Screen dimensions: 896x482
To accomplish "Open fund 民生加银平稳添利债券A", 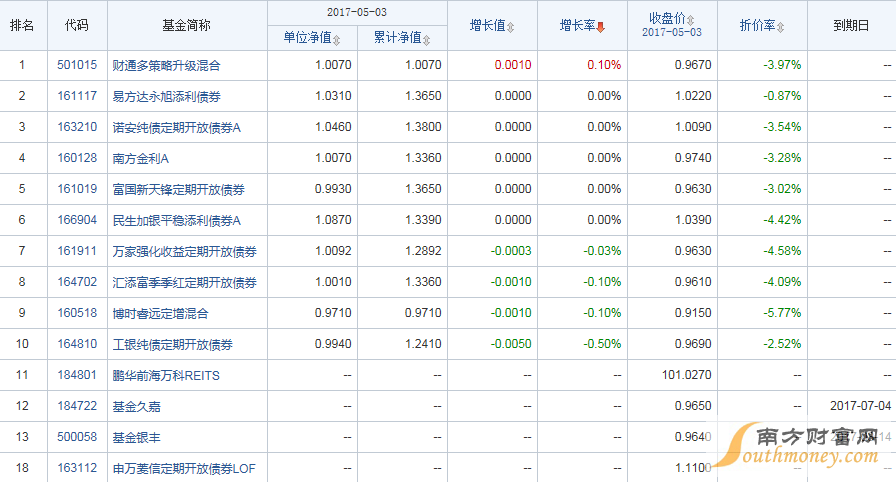I will click(177, 220).
